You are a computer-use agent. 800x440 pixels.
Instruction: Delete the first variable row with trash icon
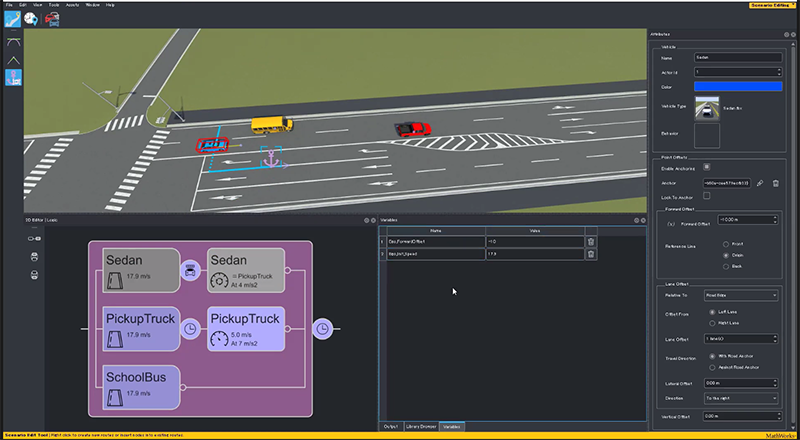pos(591,241)
